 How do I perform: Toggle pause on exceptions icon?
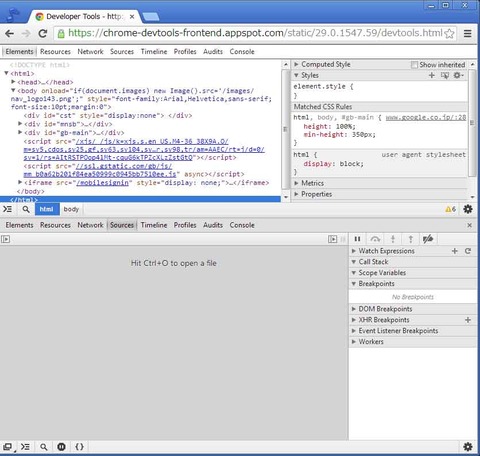61,447
